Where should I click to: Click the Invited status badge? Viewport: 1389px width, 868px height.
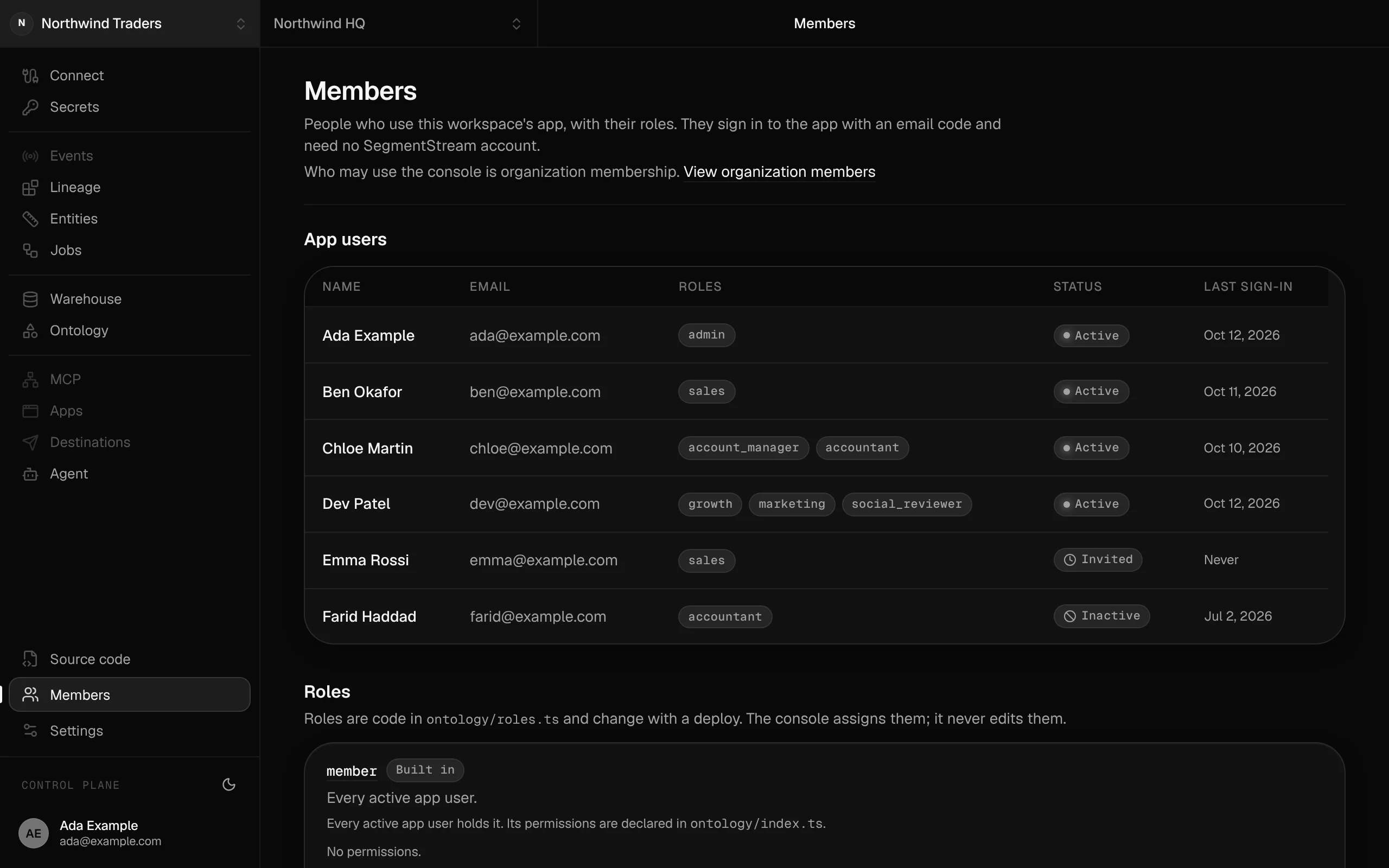(x=1098, y=560)
